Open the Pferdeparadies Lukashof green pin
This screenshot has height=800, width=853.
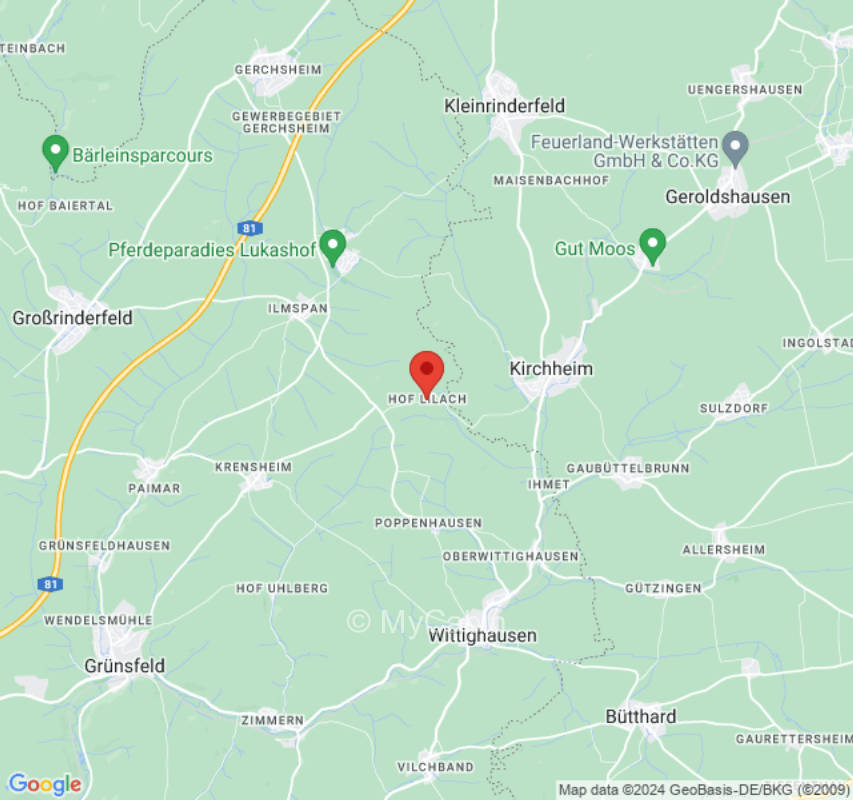pos(332,247)
